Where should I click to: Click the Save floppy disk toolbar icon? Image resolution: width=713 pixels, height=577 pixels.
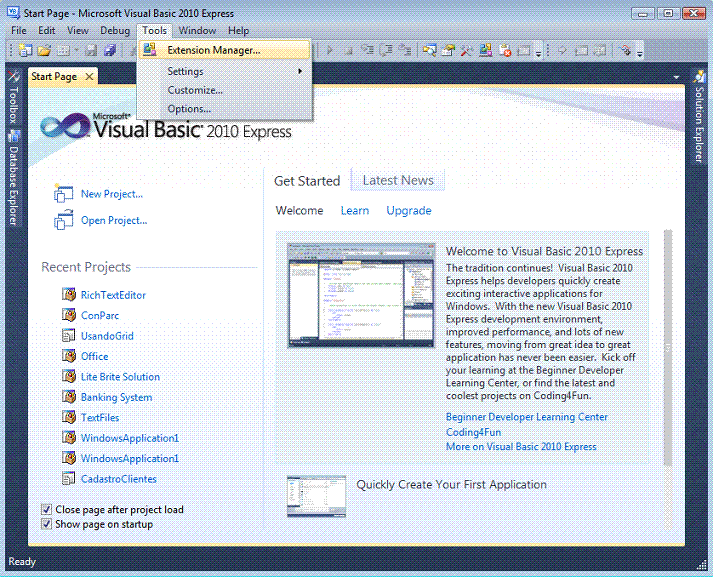[x=91, y=50]
